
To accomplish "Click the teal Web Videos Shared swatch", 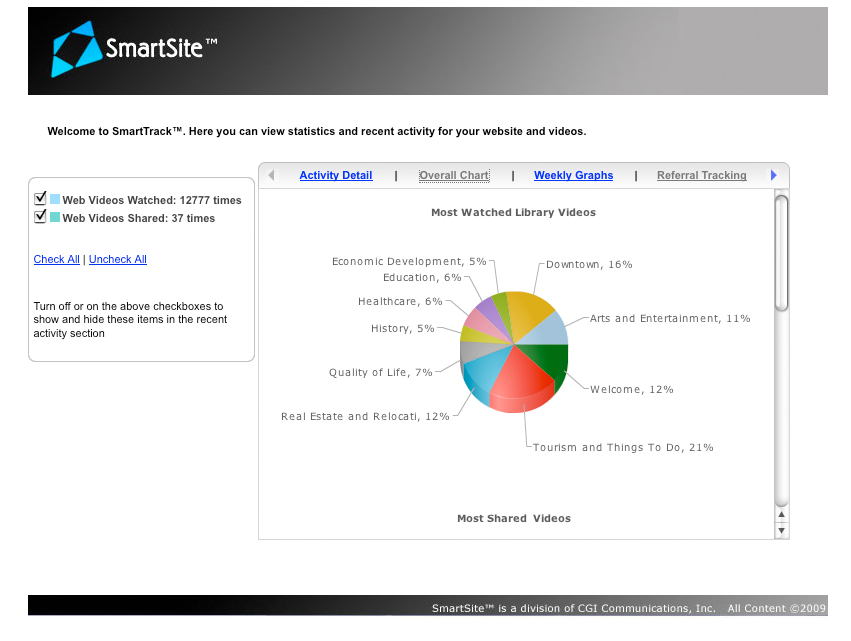I will [x=55, y=217].
